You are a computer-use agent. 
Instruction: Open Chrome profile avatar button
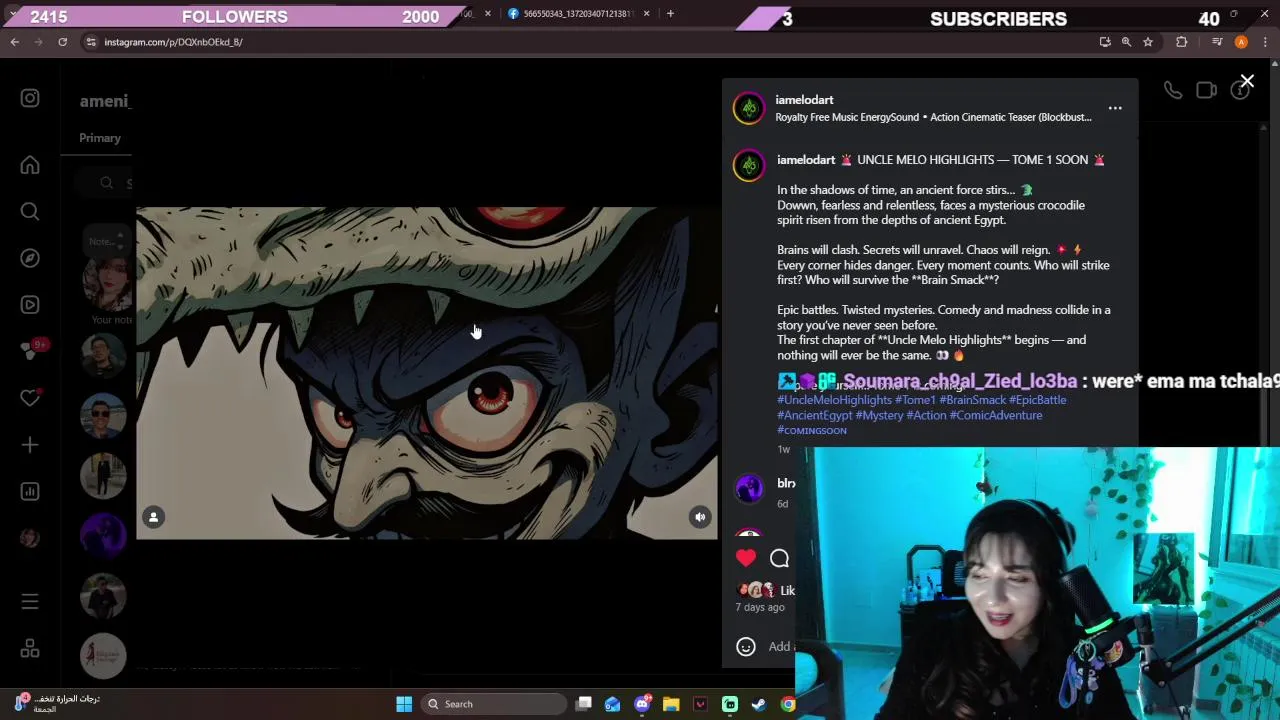[1241, 42]
